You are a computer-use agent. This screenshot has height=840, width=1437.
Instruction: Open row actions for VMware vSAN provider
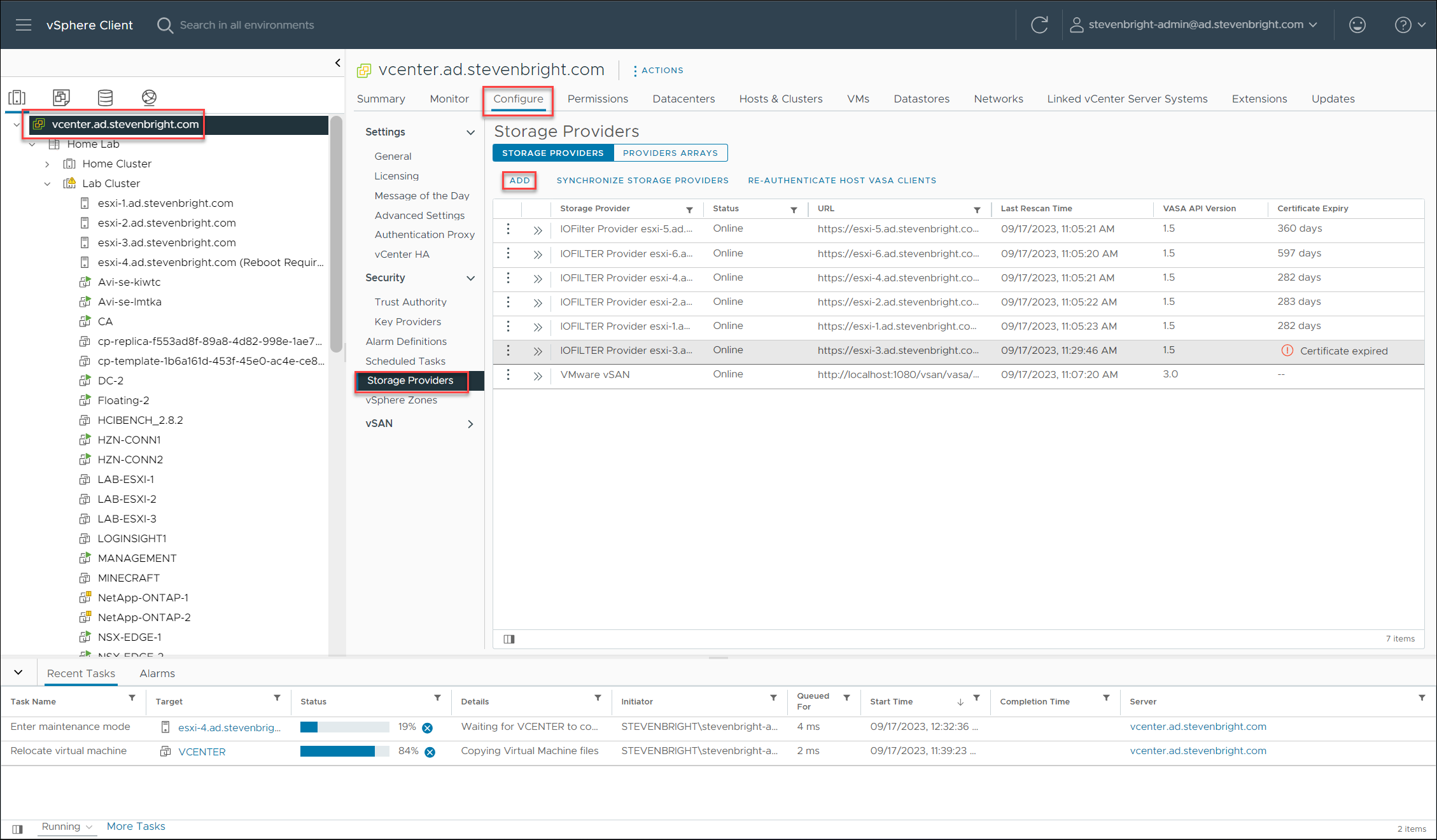[x=508, y=375]
